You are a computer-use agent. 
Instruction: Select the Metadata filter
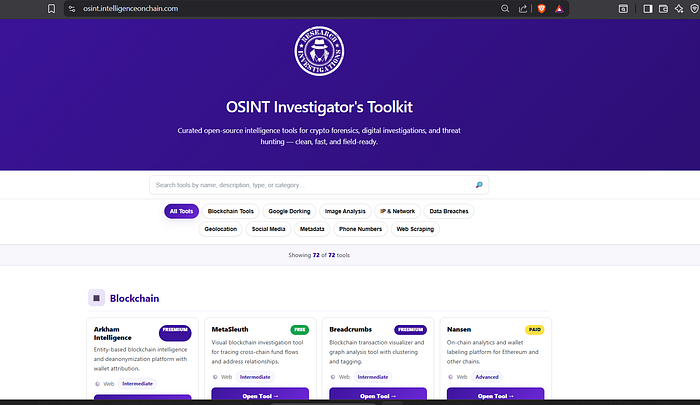coord(312,229)
